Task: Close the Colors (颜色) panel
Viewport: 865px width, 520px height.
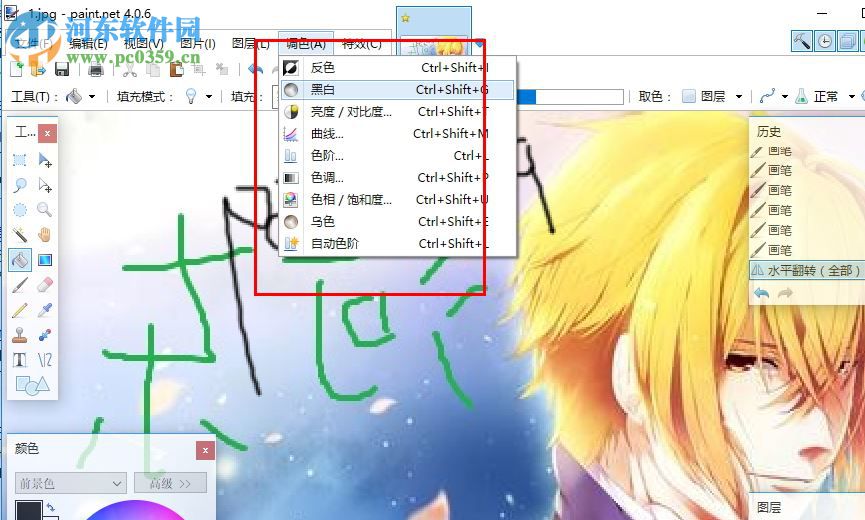Action: (205, 451)
